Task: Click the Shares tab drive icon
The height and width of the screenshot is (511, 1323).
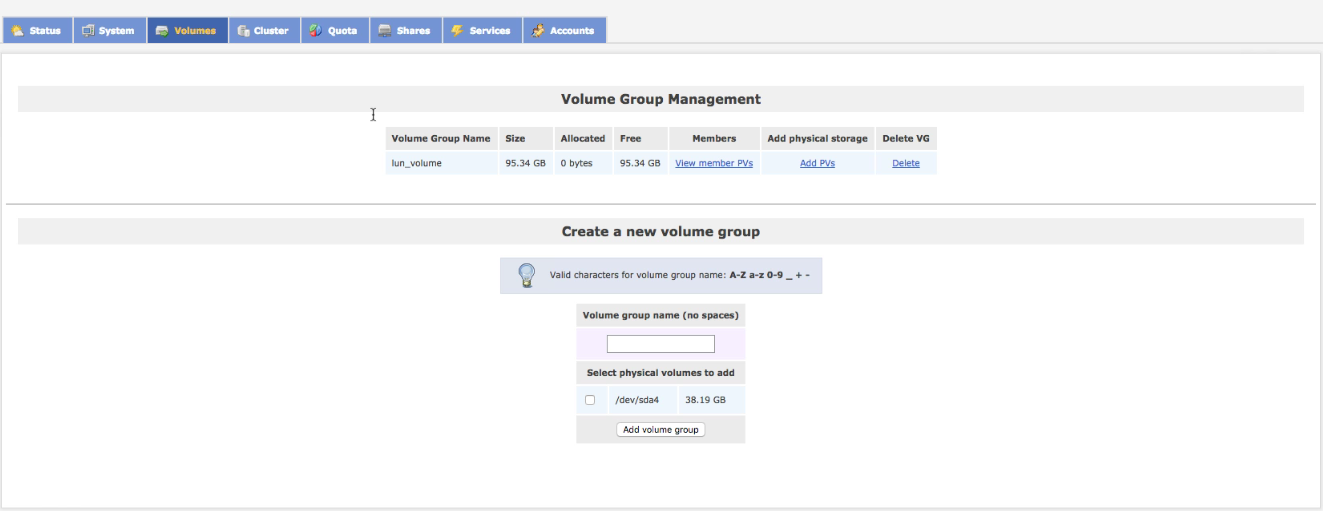Action: click(385, 31)
